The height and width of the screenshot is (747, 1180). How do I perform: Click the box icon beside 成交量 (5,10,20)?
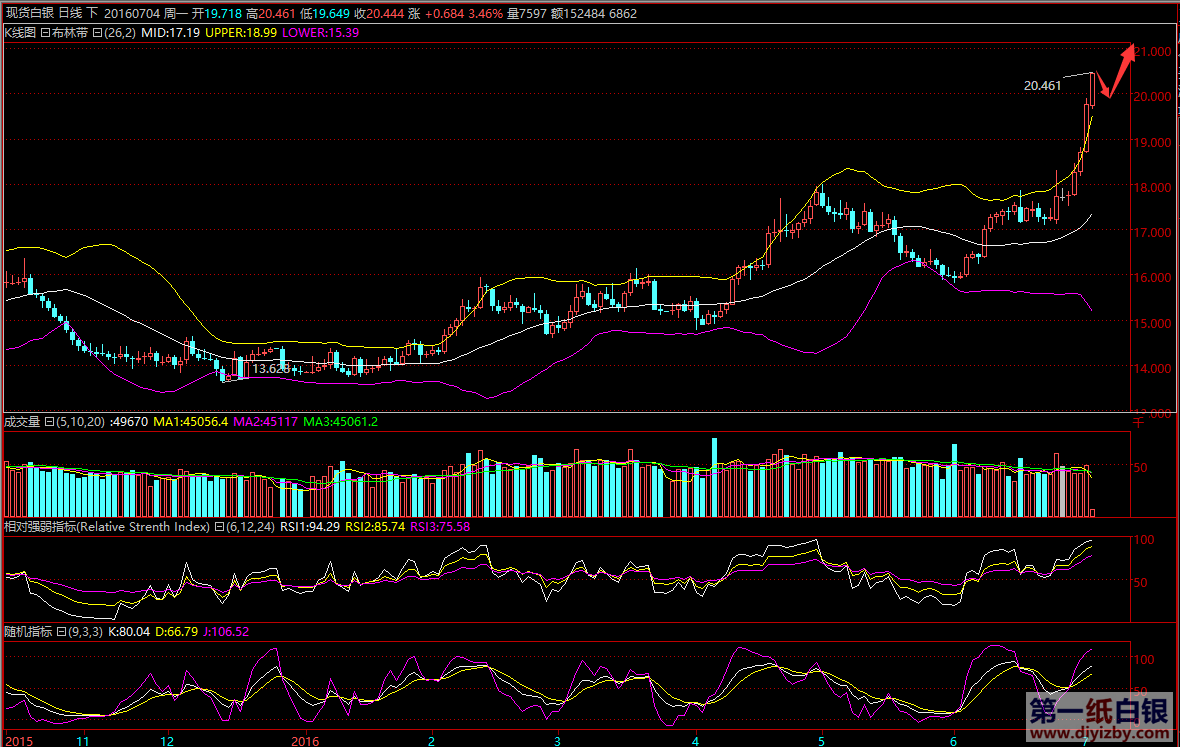pos(49,422)
